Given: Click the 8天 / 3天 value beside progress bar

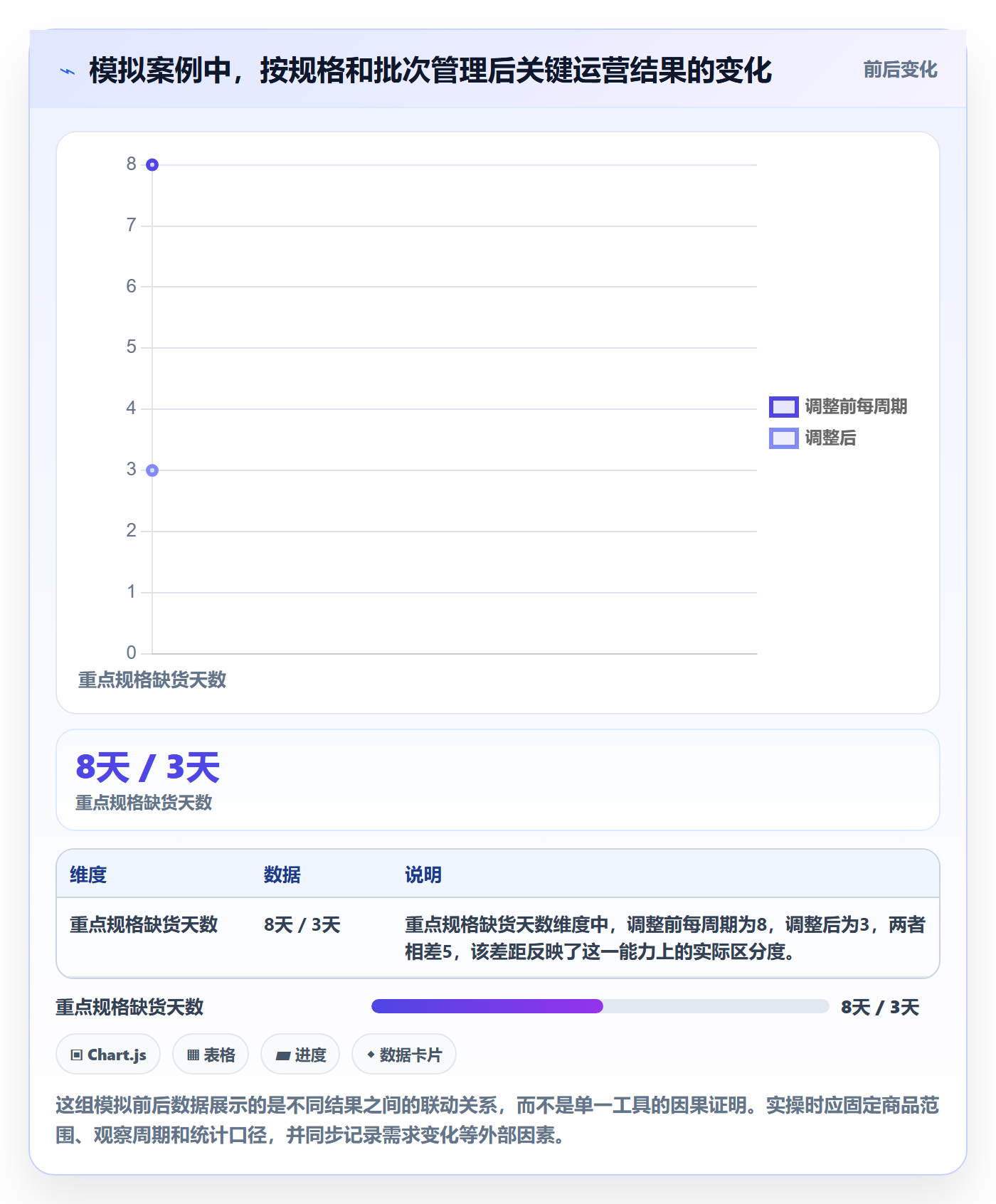Looking at the screenshot, I should (x=880, y=1008).
